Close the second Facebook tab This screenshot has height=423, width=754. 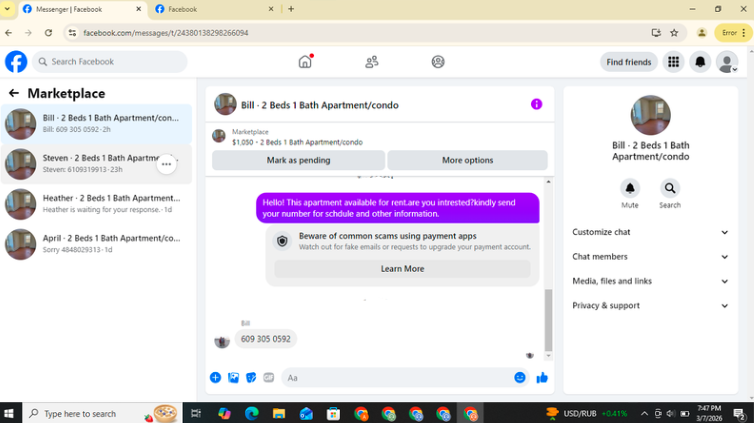pos(271,9)
